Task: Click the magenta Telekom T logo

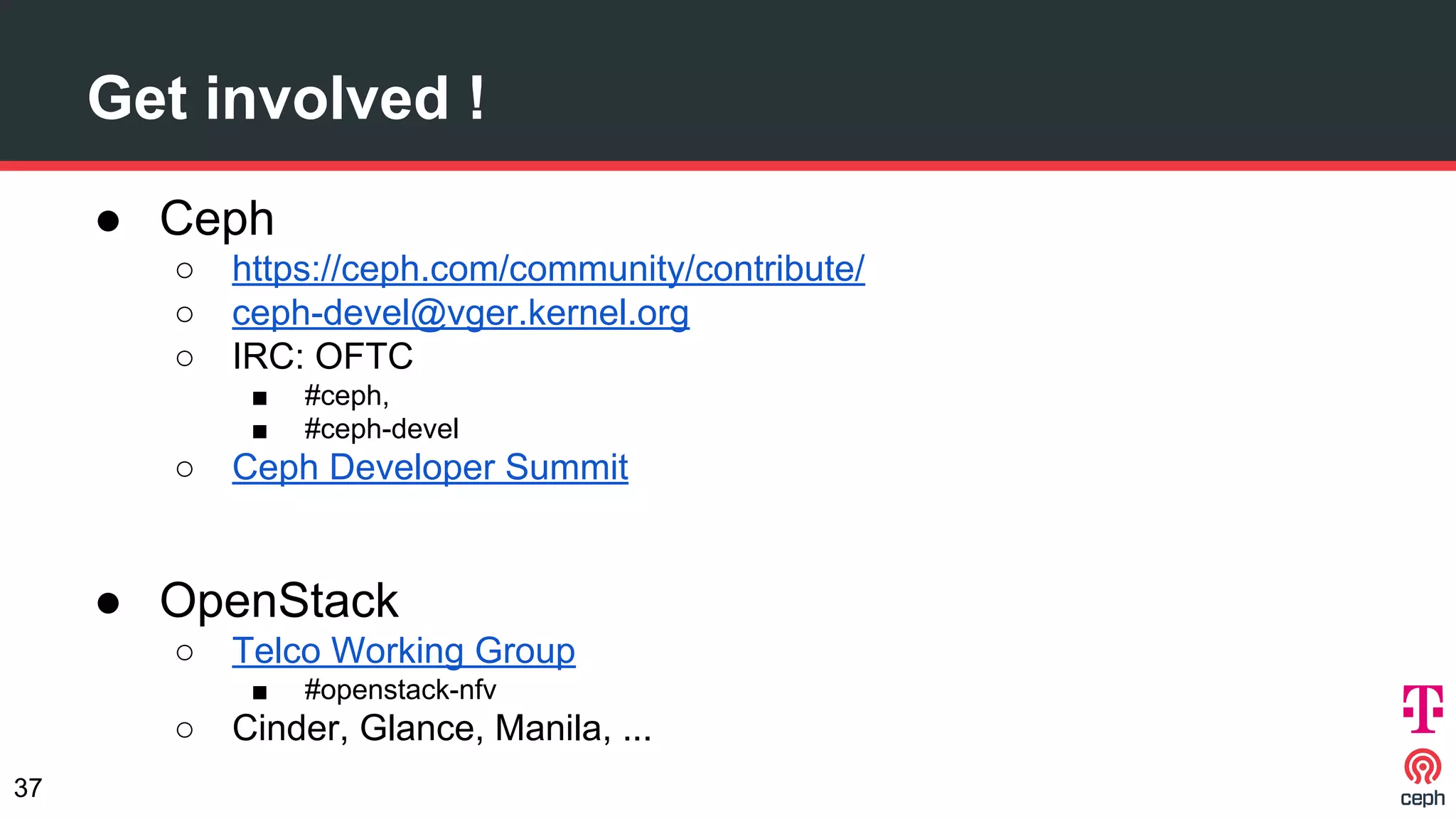Action: coord(1423,709)
